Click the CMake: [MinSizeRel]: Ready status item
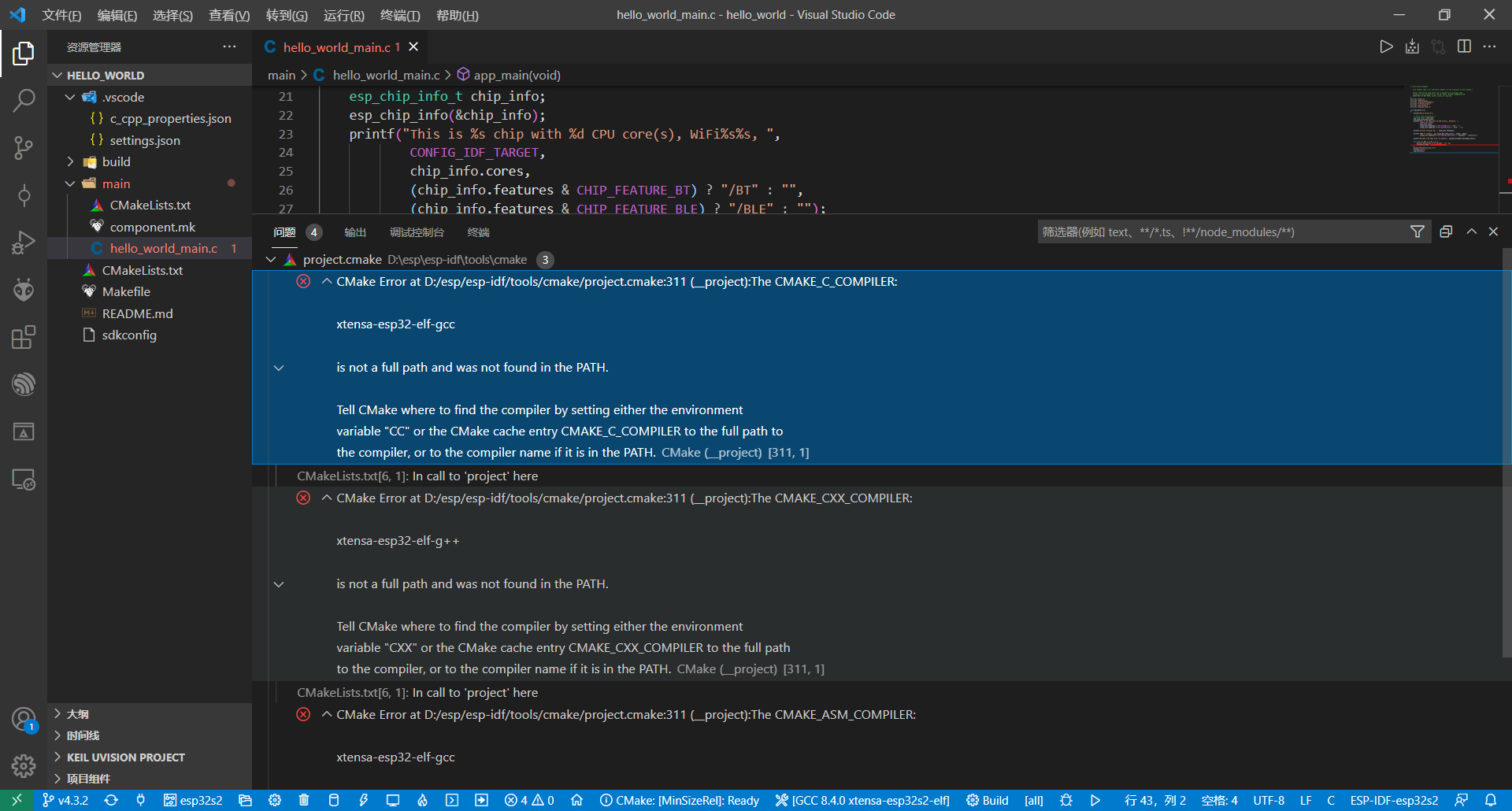 point(679,800)
